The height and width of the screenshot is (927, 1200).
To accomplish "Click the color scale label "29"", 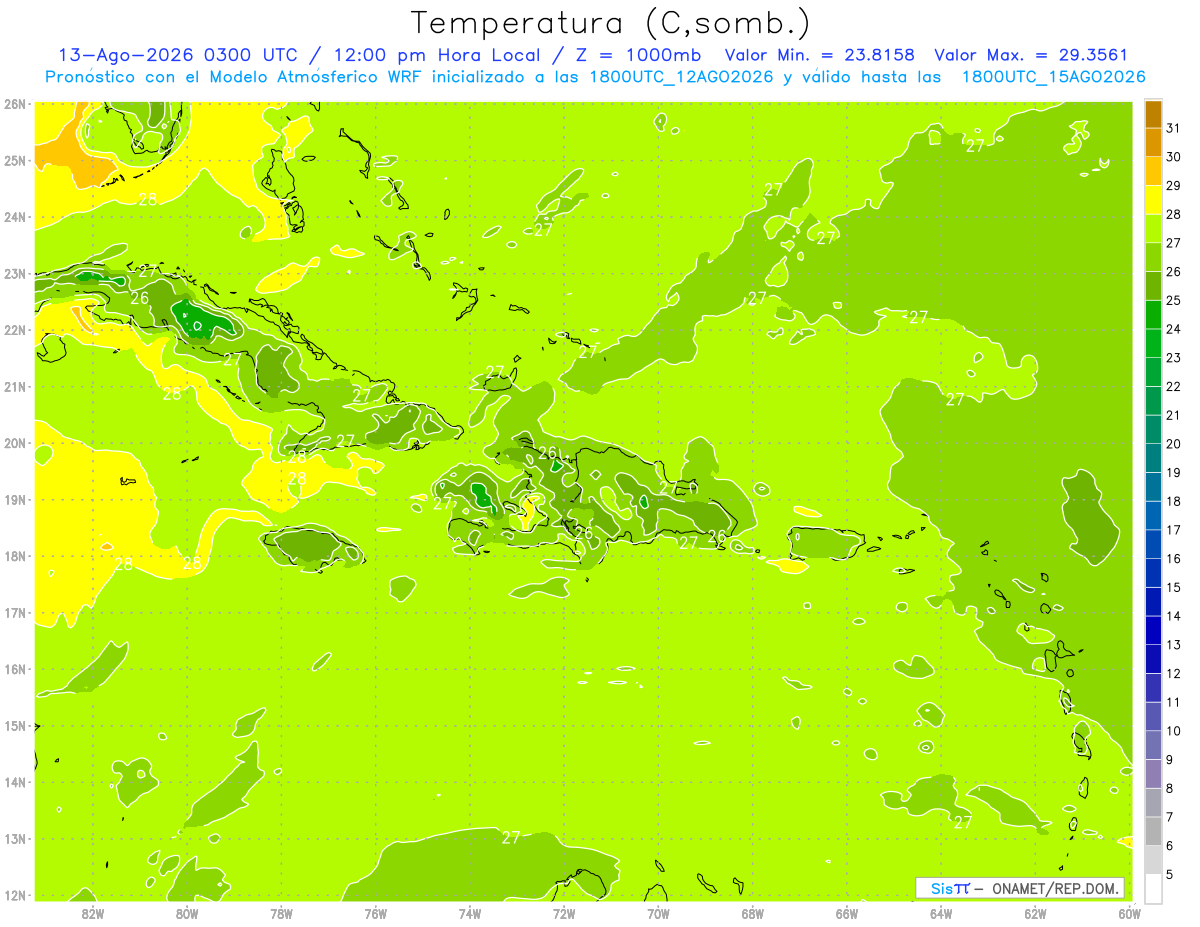I will coord(1174,186).
